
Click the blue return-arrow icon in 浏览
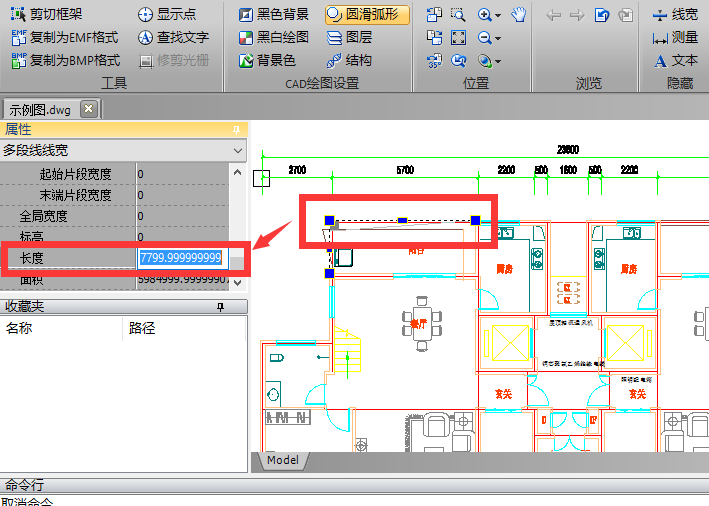point(601,15)
